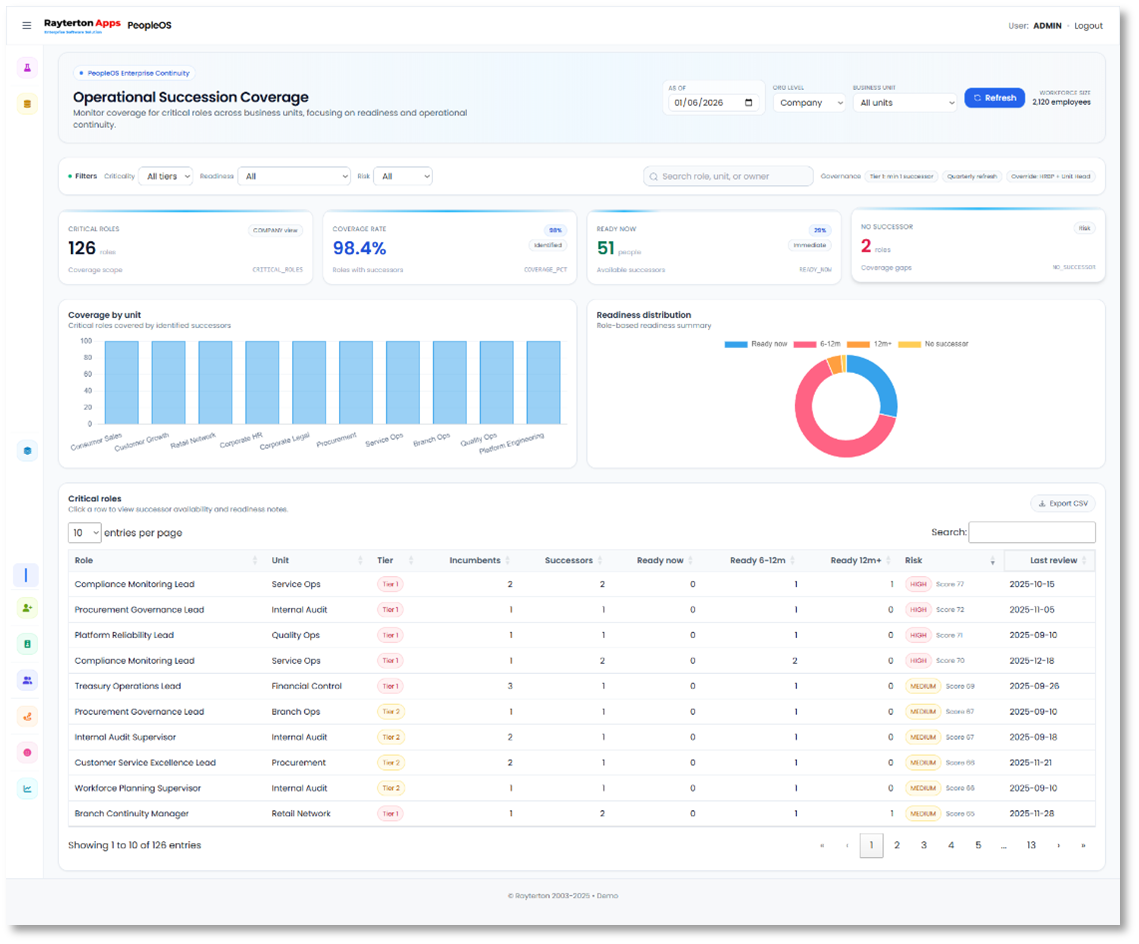This screenshot has height=944, width=1139.
Task: Click the green ID badge icon in sidebar
Action: [27, 643]
